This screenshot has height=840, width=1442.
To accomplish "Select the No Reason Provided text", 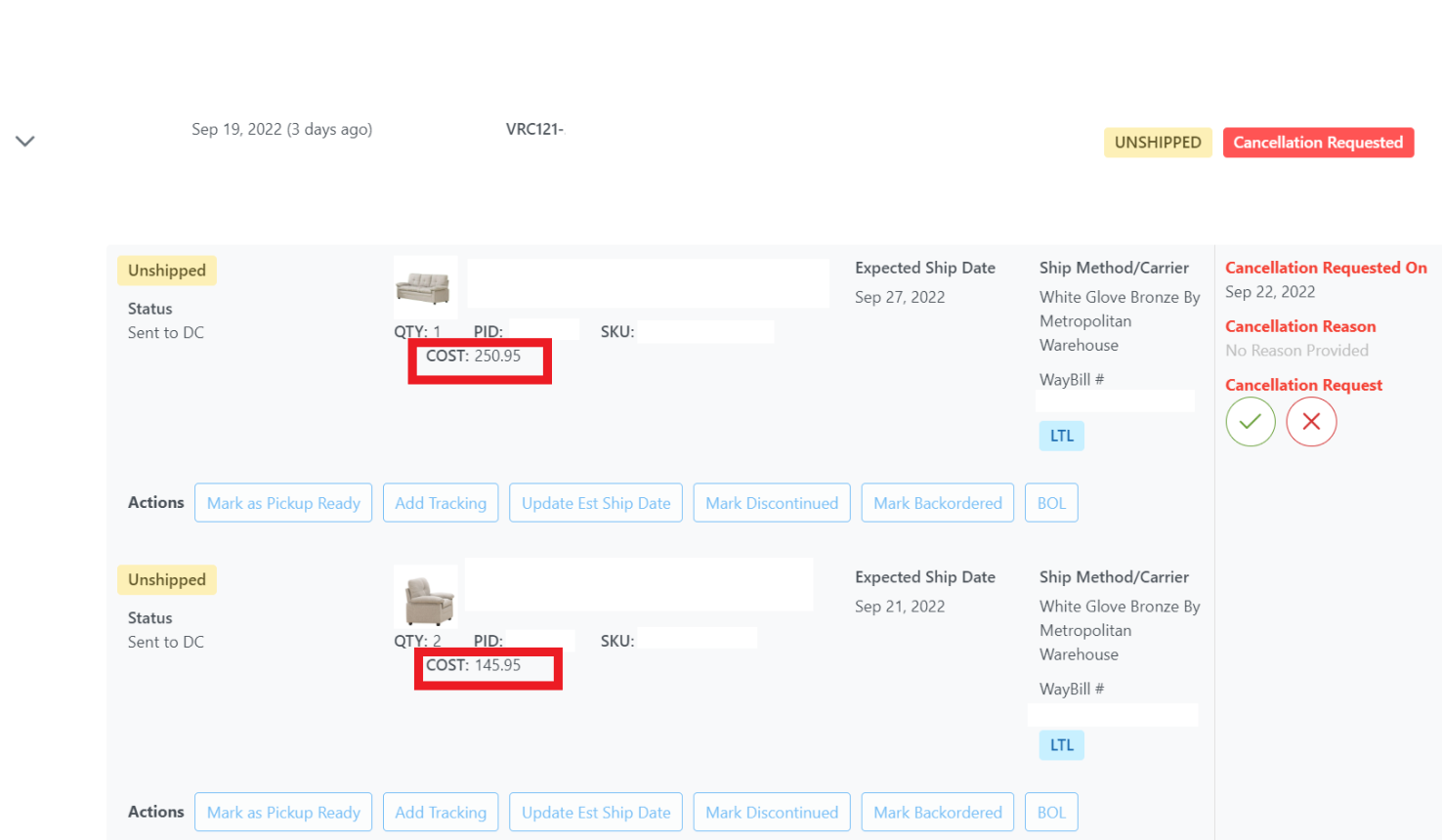I will pos(1296,351).
